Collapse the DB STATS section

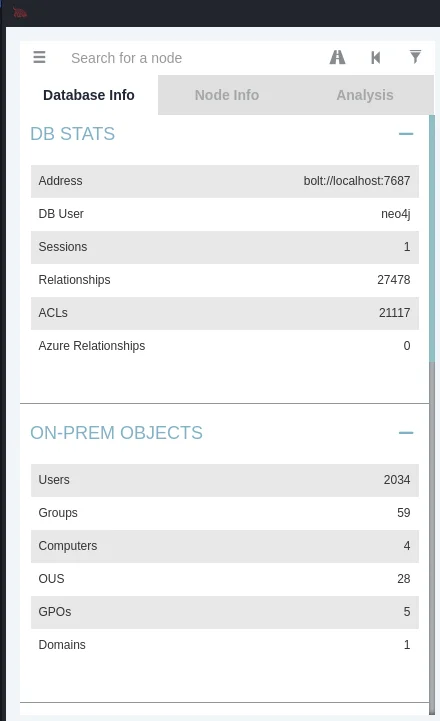(x=406, y=134)
